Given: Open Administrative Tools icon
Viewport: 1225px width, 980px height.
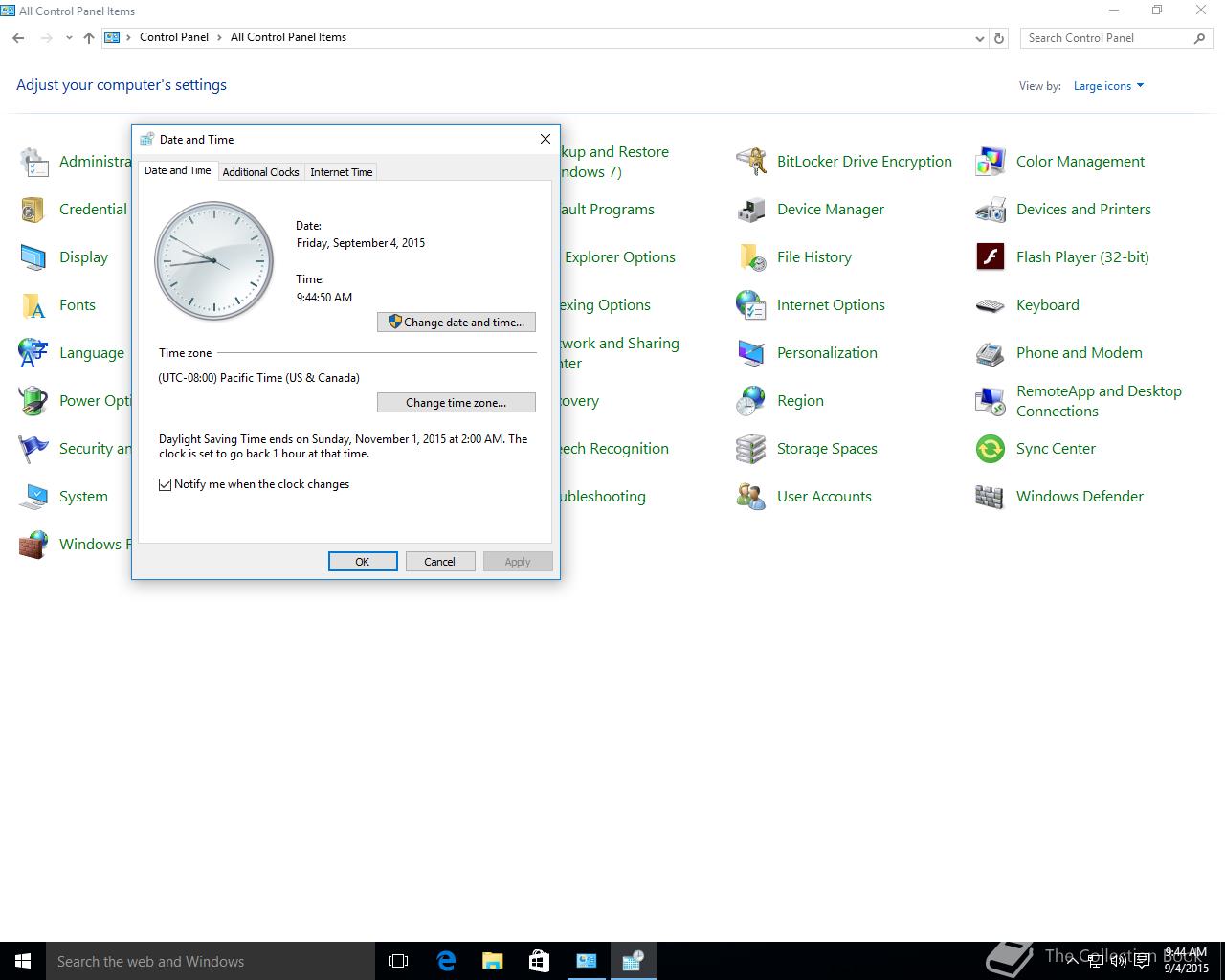Looking at the screenshot, I should 33,162.
